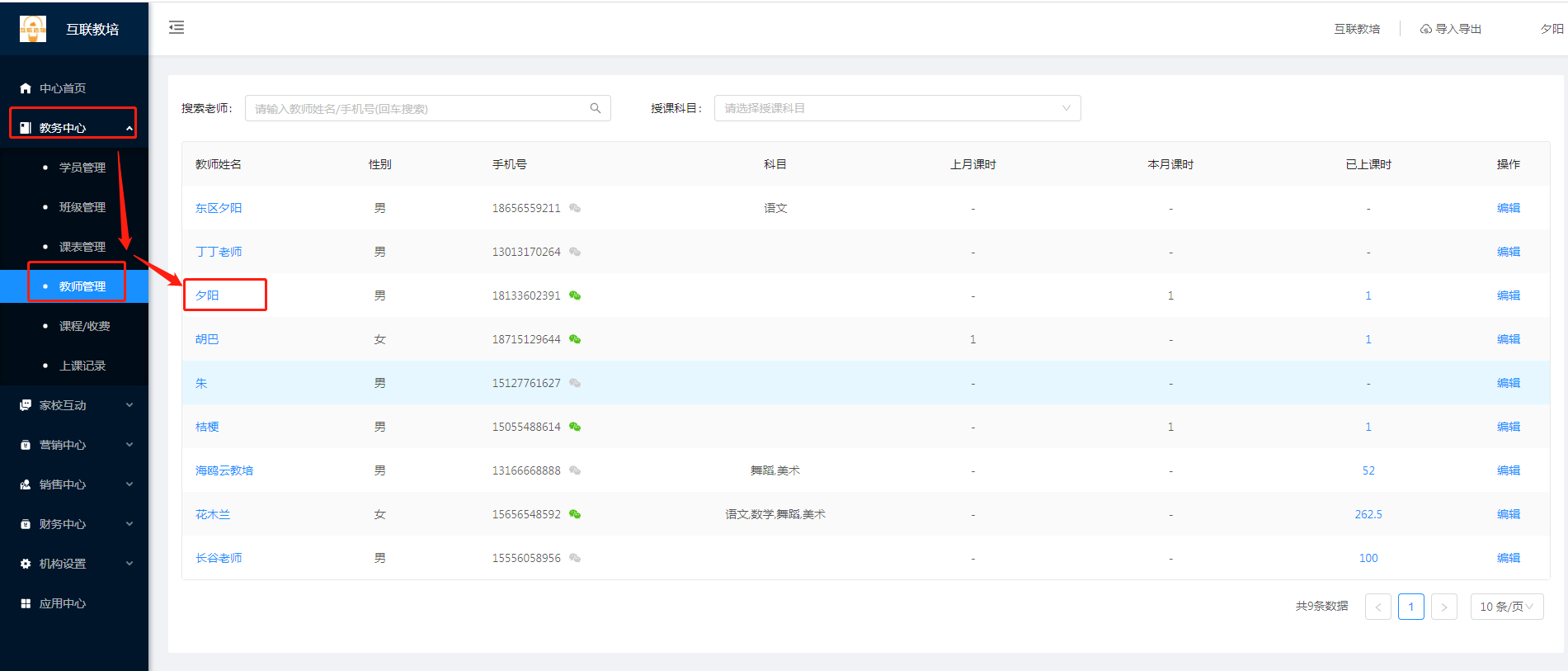1568x671 pixels.
Task: Click last month hours 1 for 胡巴
Action: pos(972,339)
